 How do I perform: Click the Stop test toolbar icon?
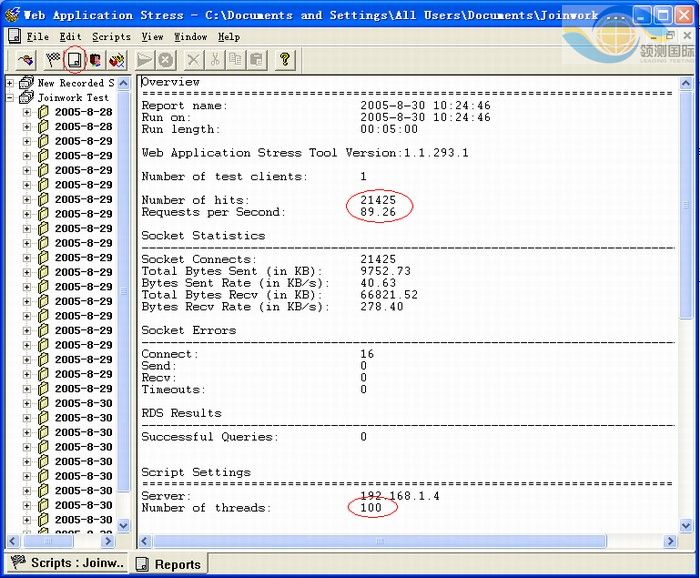pyautogui.click(x=166, y=59)
